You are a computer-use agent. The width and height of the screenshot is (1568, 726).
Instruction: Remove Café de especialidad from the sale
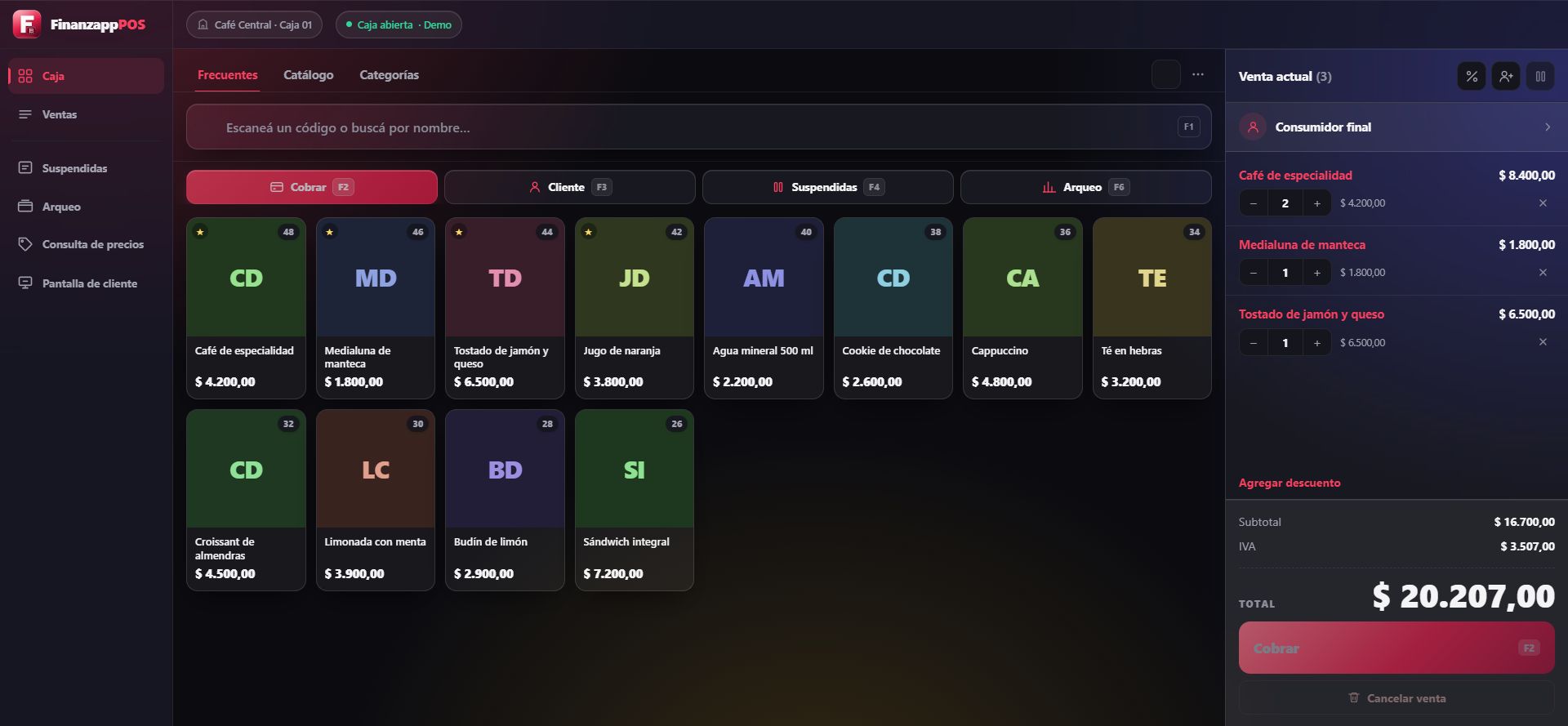coord(1543,203)
